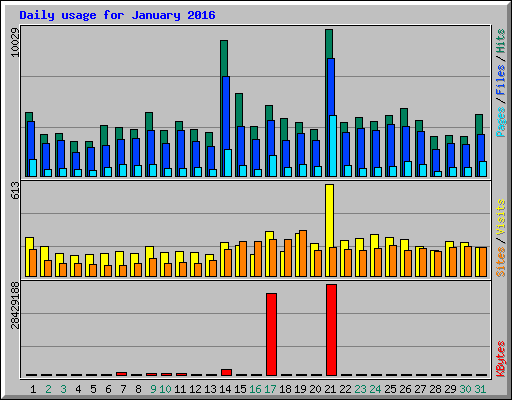Click the small red KBytes bar for day 14

point(226,372)
